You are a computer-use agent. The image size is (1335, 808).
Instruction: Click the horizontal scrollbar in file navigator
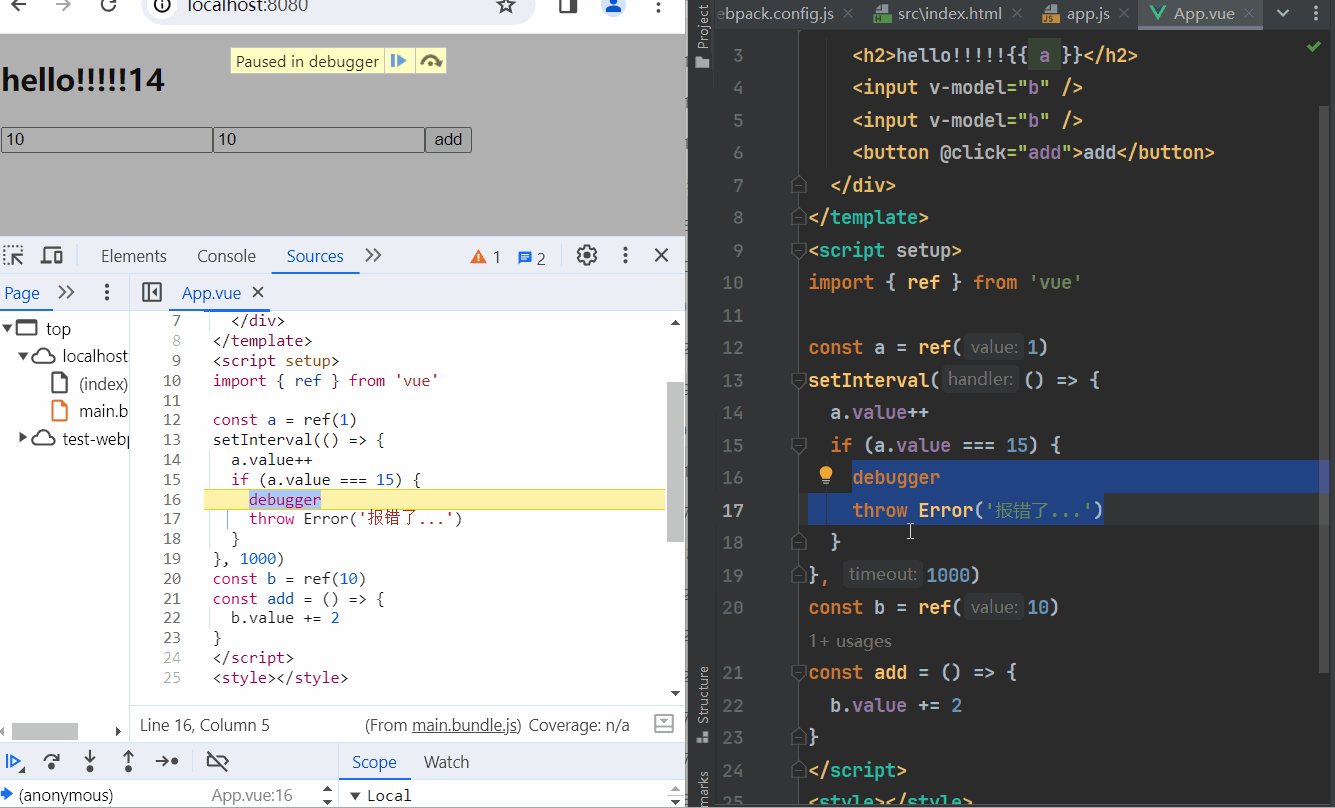(45, 732)
